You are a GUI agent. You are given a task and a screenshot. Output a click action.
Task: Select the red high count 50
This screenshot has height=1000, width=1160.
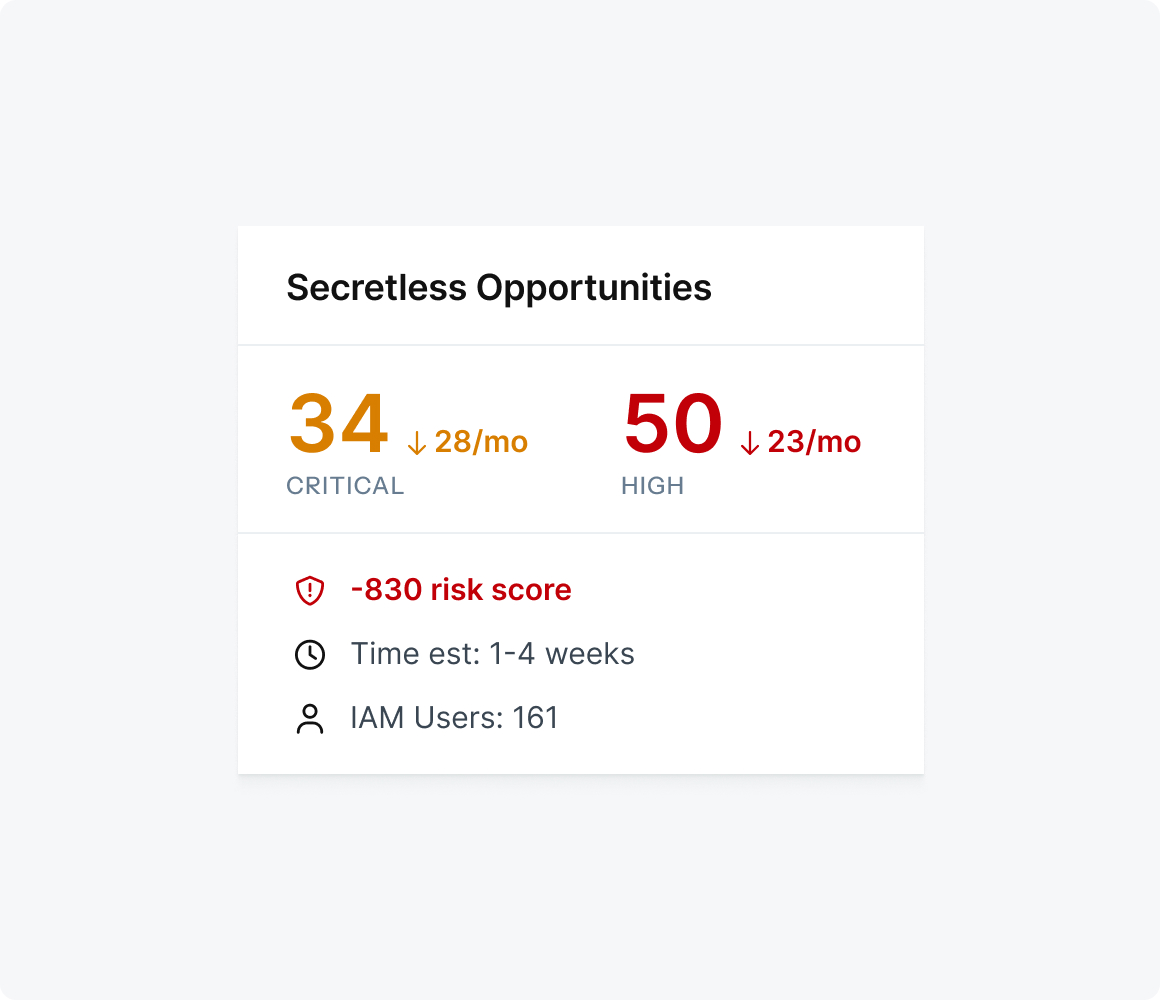click(672, 425)
